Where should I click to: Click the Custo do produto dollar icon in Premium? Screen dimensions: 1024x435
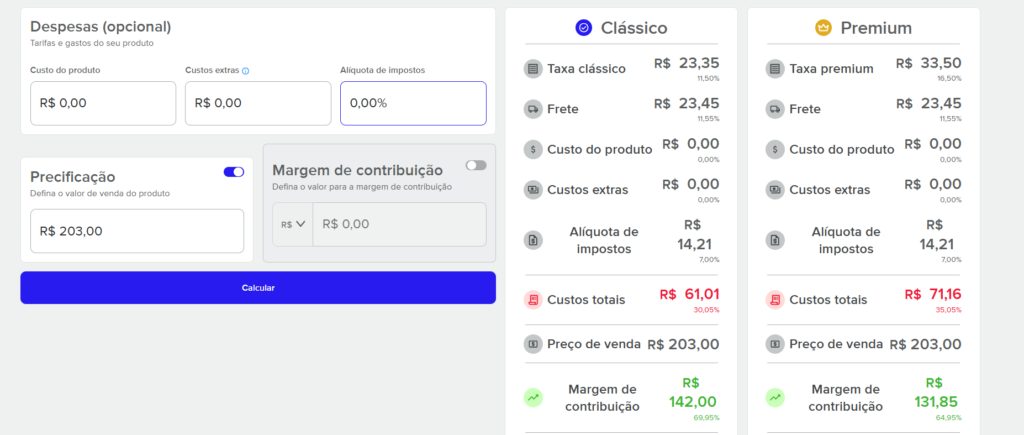pyautogui.click(x=775, y=150)
